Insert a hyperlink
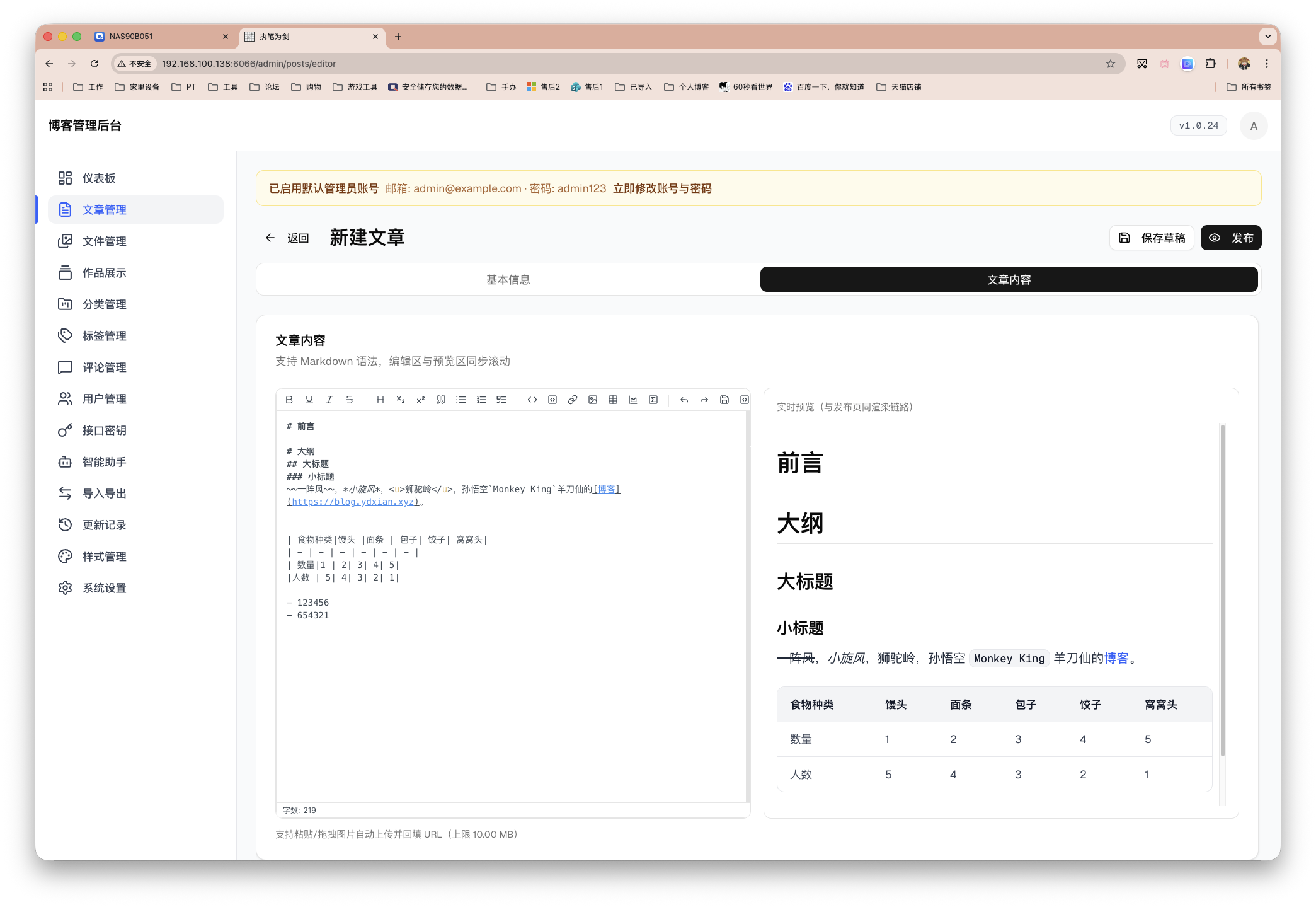The width and height of the screenshot is (1316, 907). 572,400
